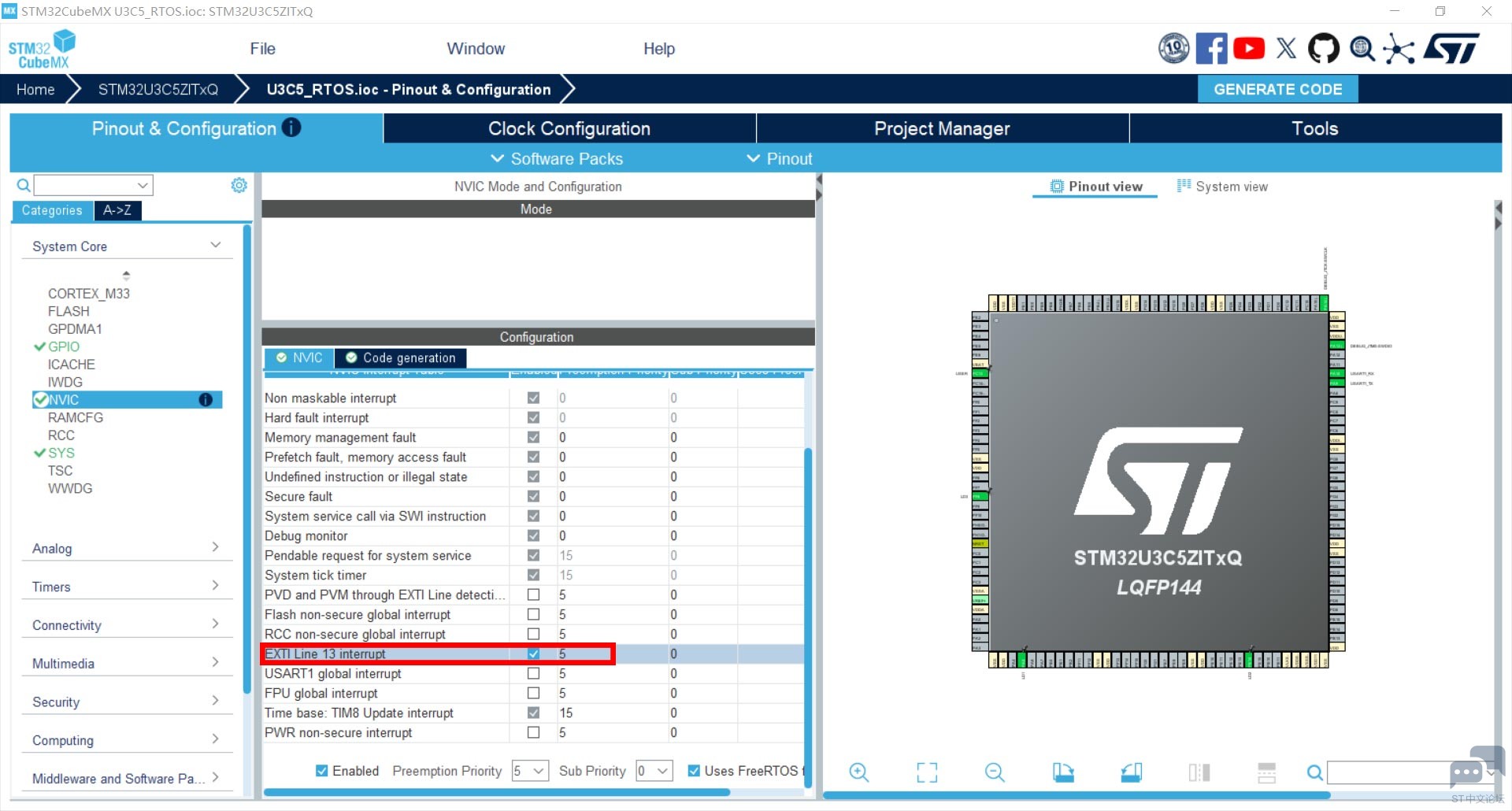Viewport: 1512px width, 811px height.
Task: Open the world search icon in the header
Action: [x=1362, y=49]
